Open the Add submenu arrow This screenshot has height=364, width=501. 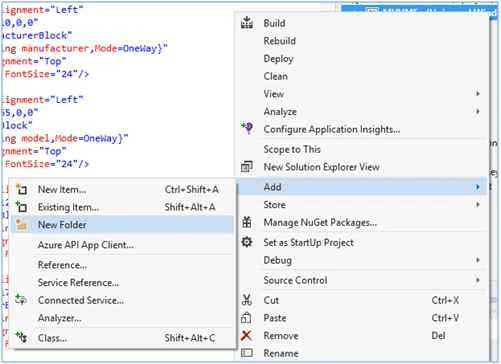[x=478, y=187]
